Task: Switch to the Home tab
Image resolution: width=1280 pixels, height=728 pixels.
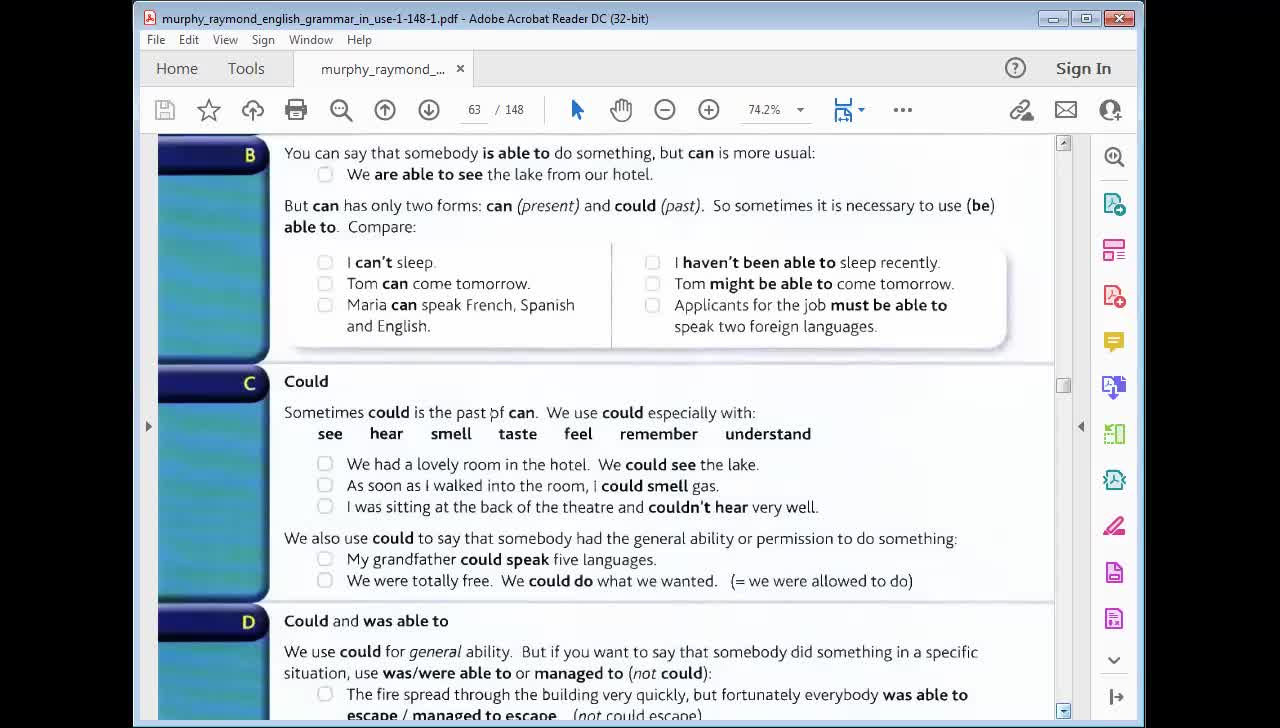Action: tap(177, 68)
